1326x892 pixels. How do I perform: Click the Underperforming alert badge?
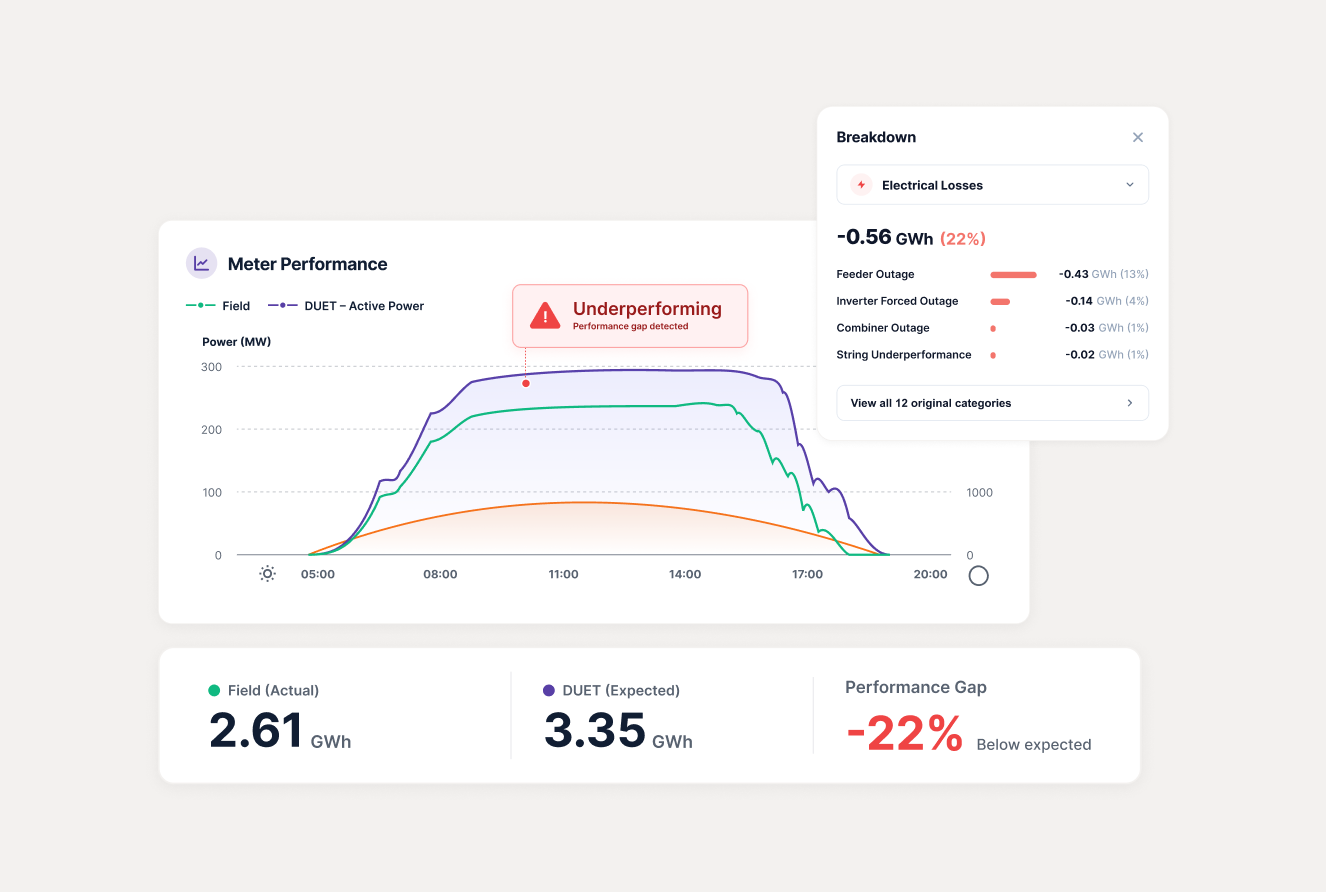[630, 316]
